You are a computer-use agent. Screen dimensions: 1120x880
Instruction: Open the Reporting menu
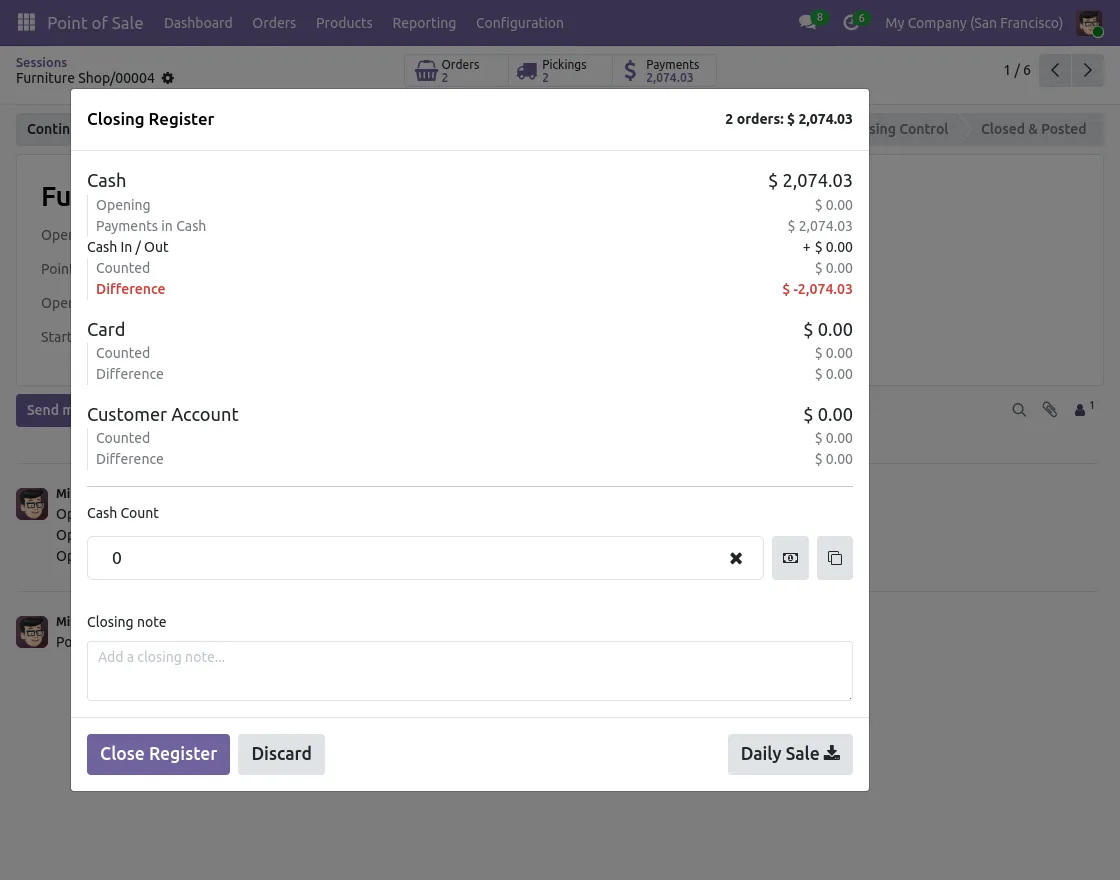point(424,23)
